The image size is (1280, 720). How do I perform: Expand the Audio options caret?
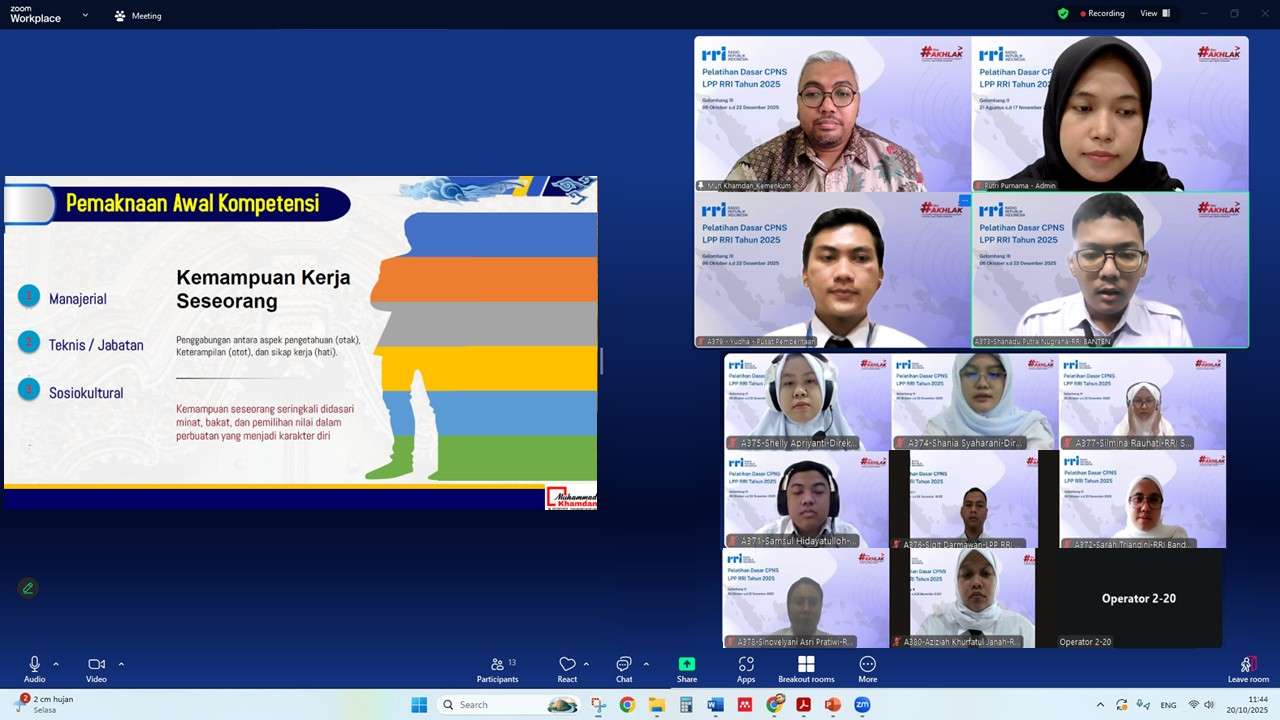click(56, 664)
